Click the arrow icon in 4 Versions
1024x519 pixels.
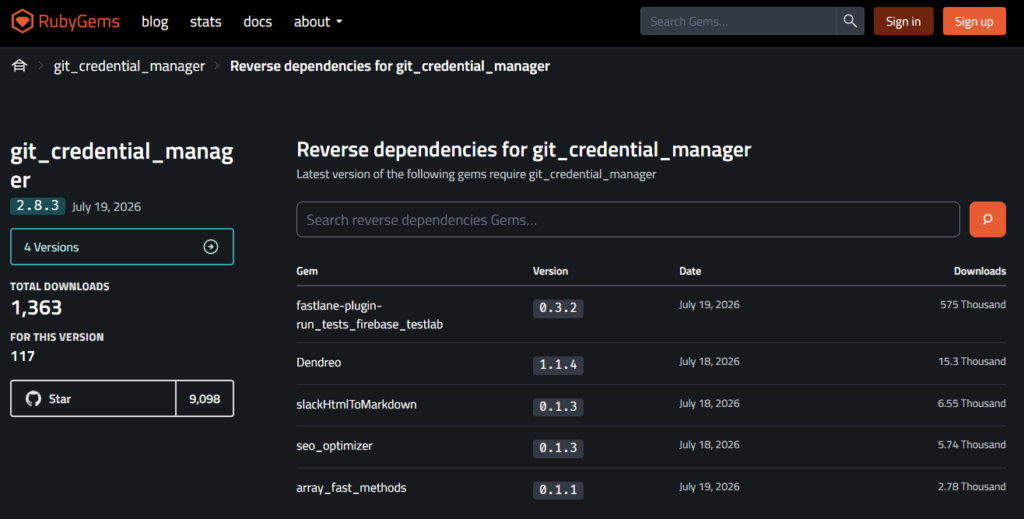(210, 247)
